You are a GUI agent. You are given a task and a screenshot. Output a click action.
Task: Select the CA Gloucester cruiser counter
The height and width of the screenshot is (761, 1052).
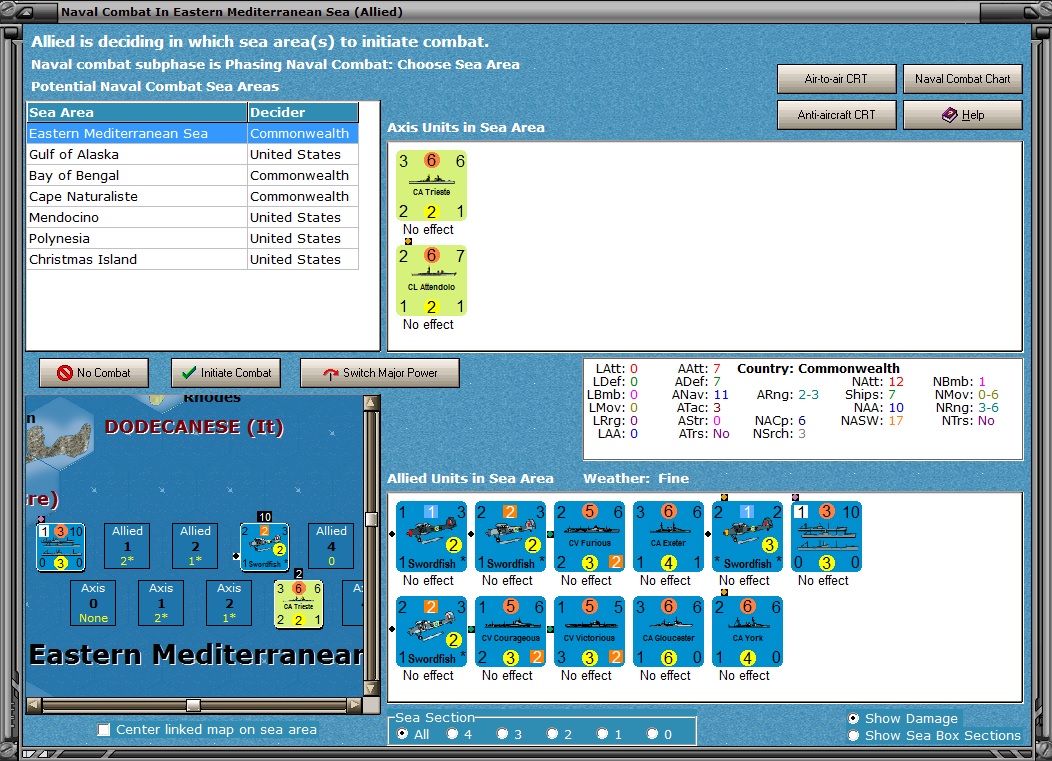pos(668,631)
